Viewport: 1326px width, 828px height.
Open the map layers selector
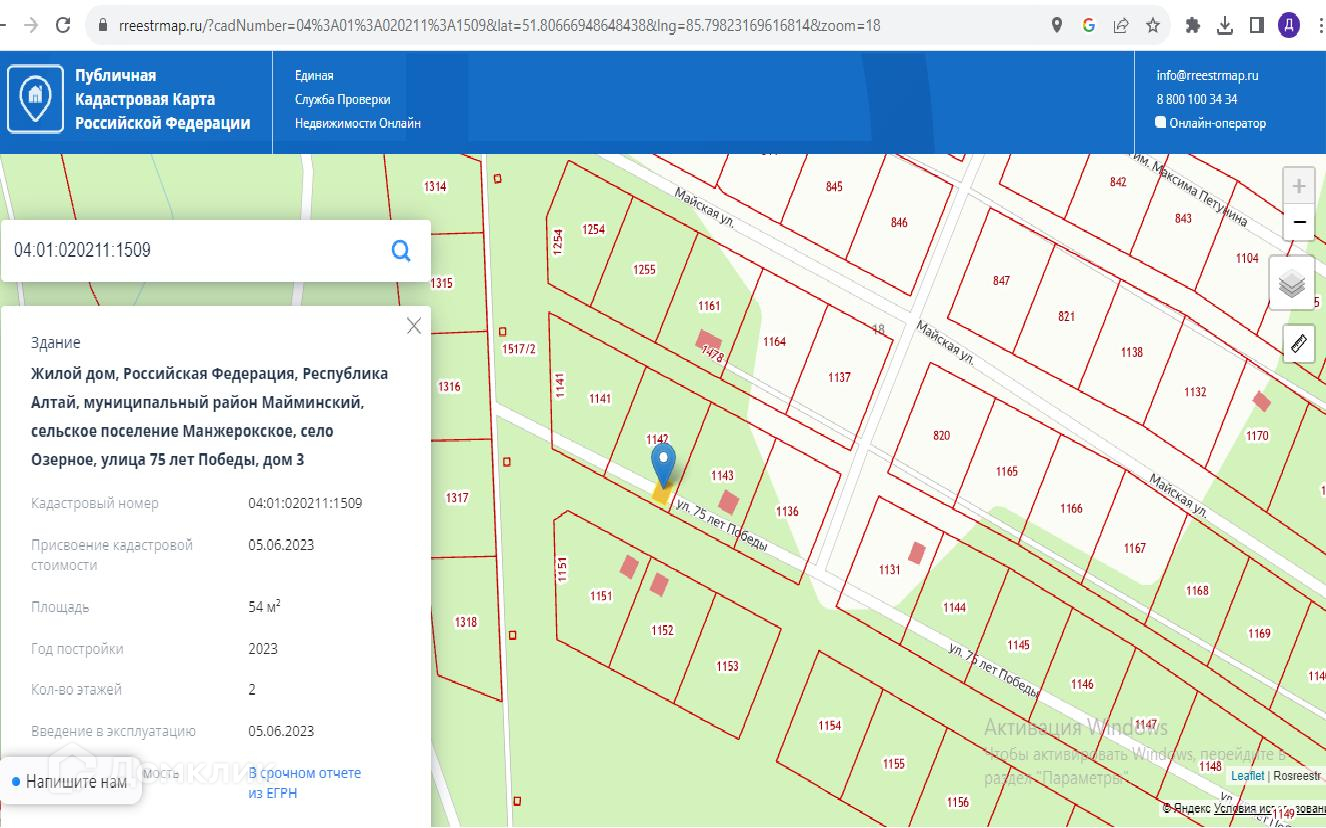[1292, 284]
